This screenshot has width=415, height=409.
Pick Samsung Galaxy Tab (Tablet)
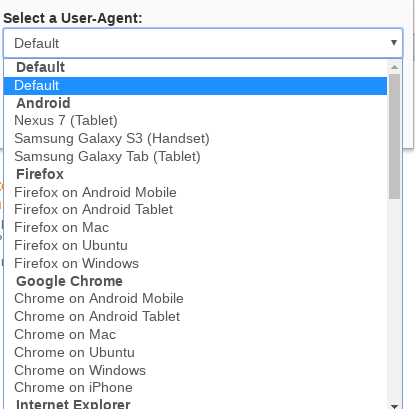pos(195,157)
